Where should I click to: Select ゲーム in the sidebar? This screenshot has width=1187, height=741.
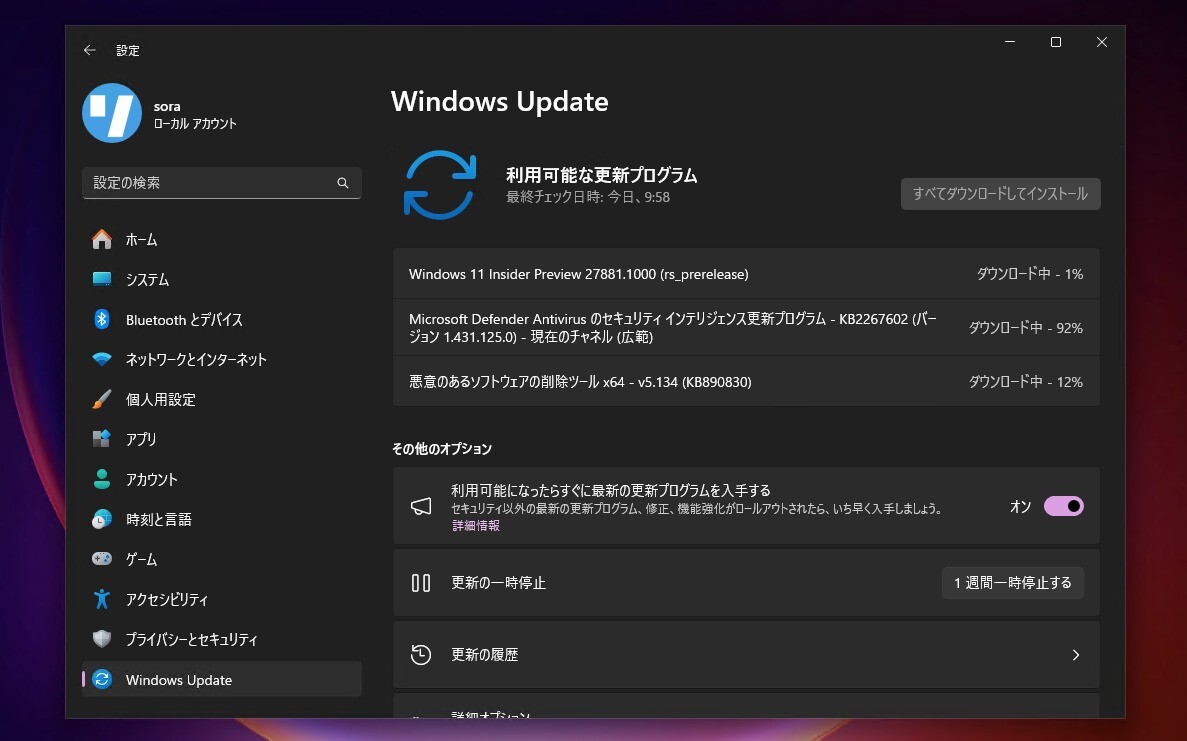click(x=222, y=559)
